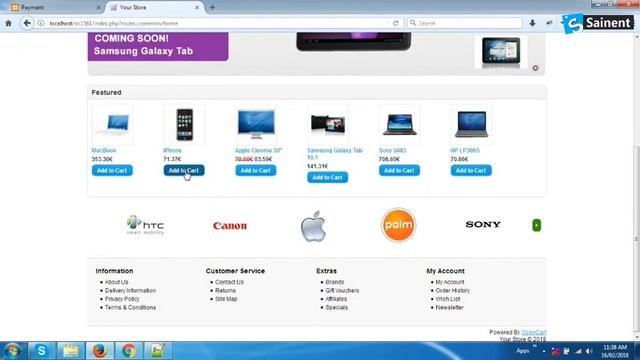Click the volume speaker tray icon

click(x=589, y=351)
